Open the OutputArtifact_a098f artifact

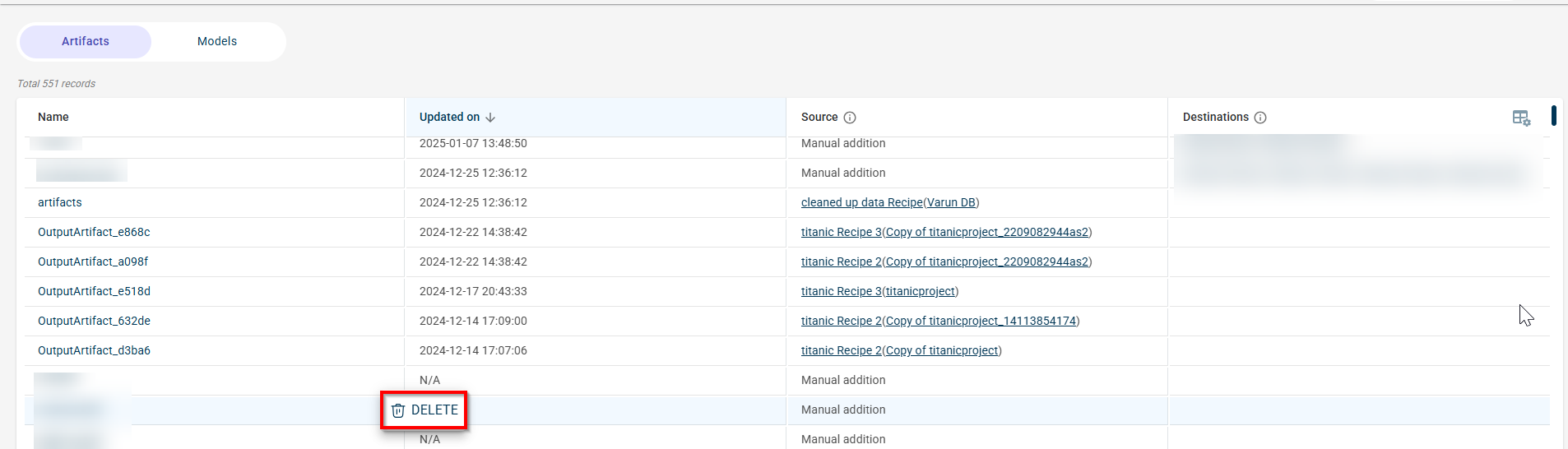93,262
